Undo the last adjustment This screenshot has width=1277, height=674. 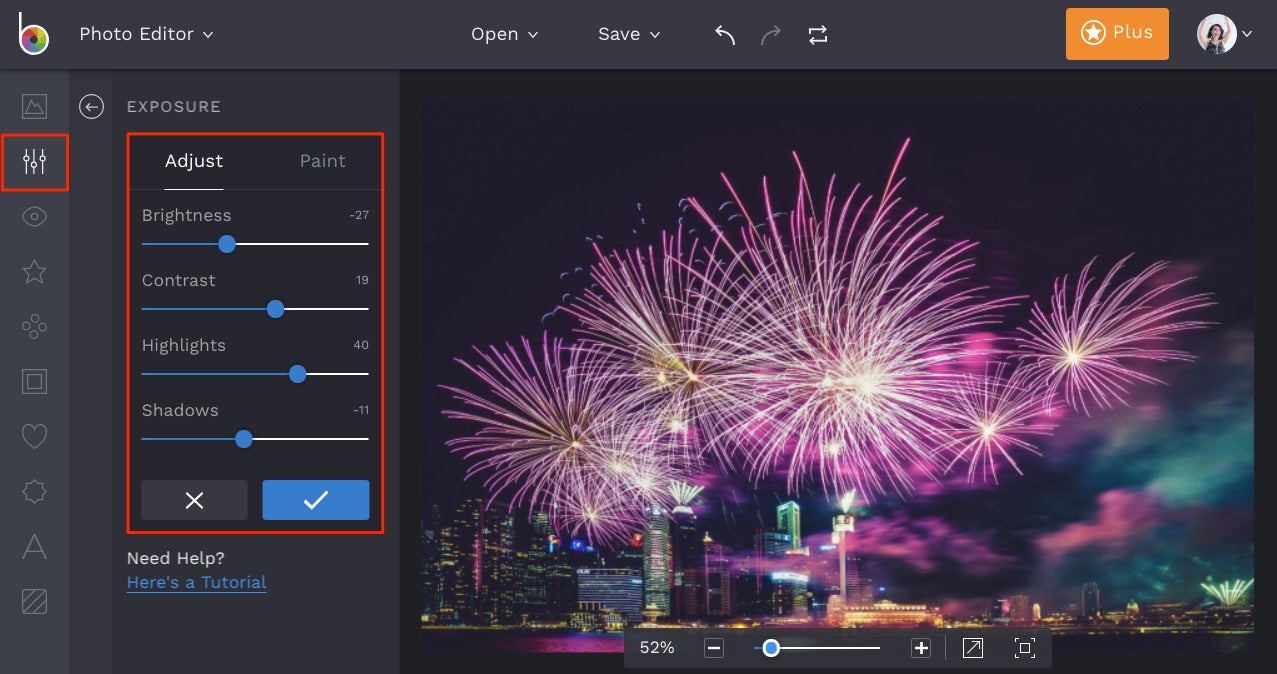[x=723, y=33]
